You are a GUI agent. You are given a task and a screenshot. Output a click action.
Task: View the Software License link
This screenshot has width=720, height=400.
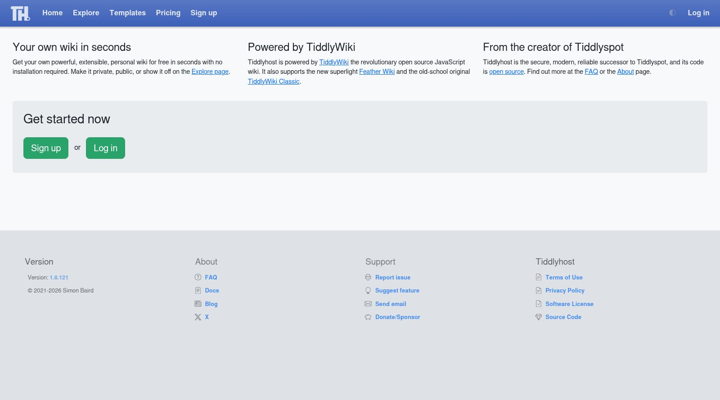pos(569,304)
